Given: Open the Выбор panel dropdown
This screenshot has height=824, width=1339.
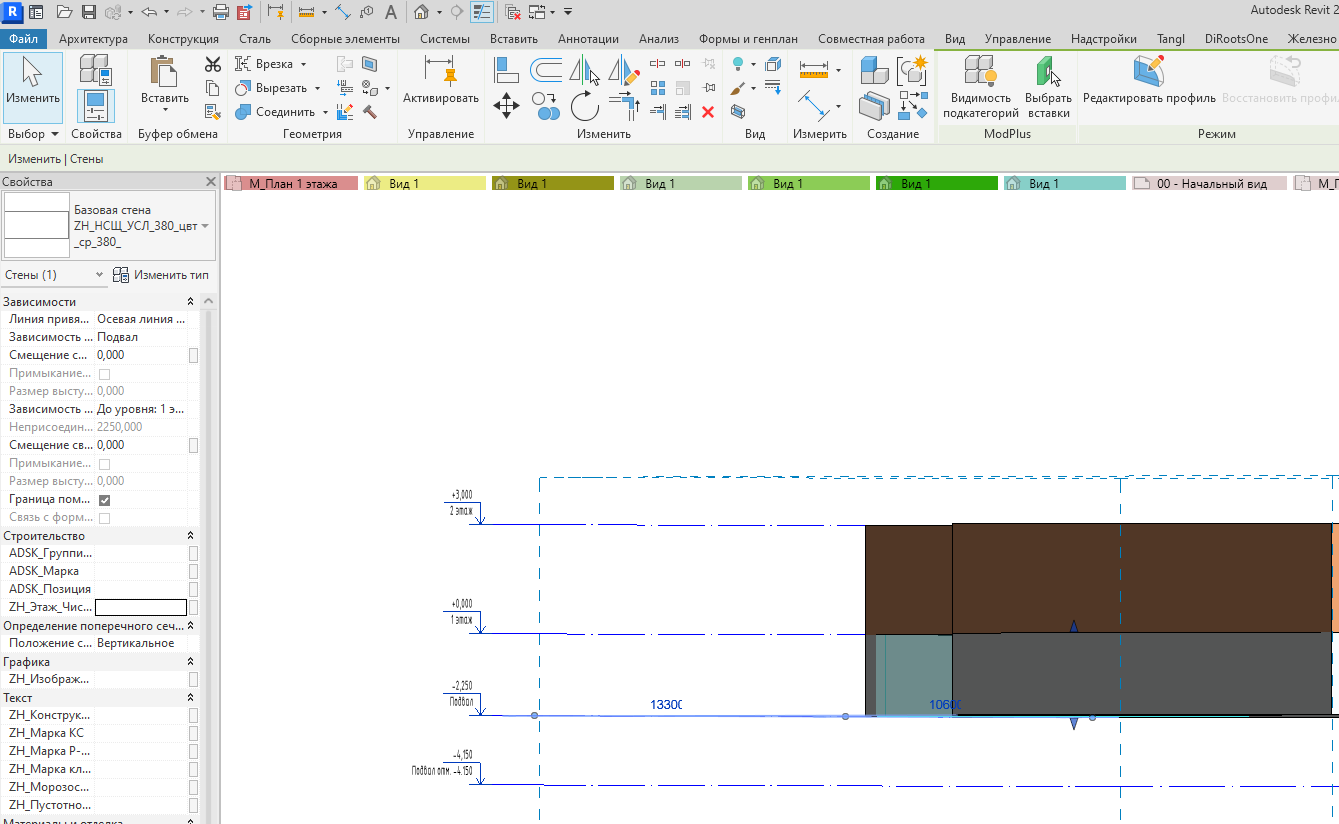Looking at the screenshot, I should (33, 133).
